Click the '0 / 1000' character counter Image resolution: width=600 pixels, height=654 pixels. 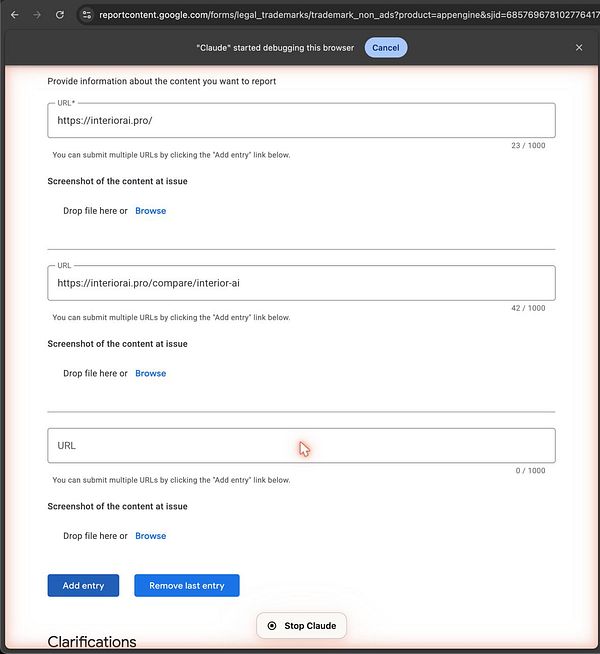coord(530,470)
